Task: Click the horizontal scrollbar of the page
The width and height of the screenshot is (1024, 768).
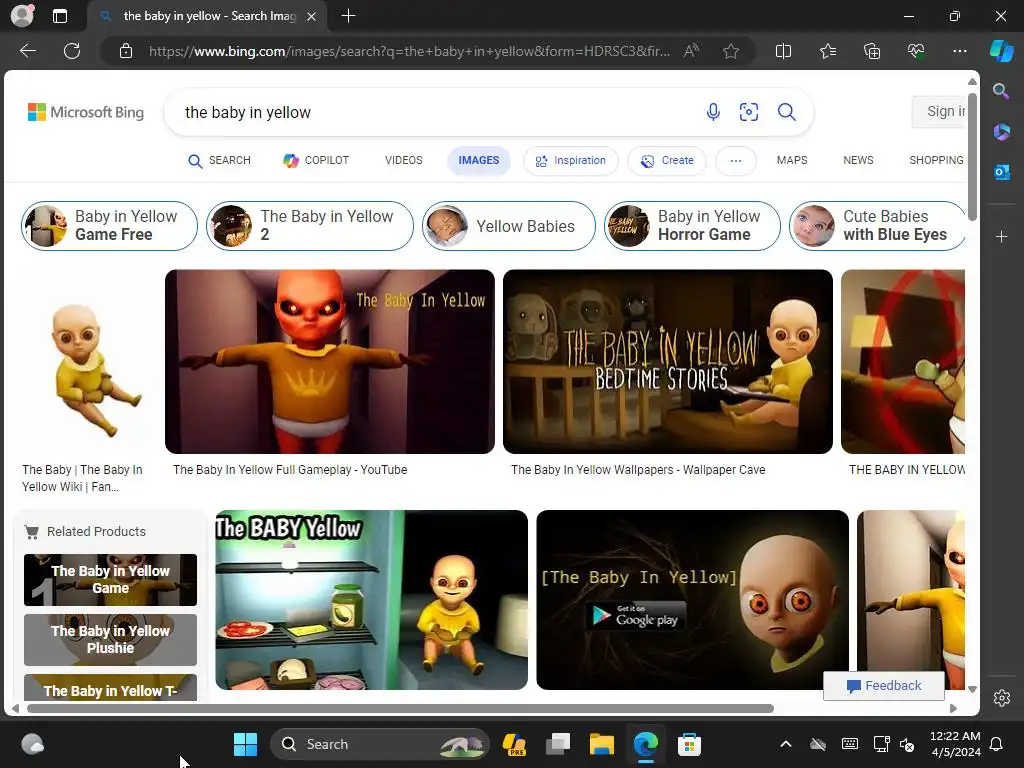Action: [400, 709]
